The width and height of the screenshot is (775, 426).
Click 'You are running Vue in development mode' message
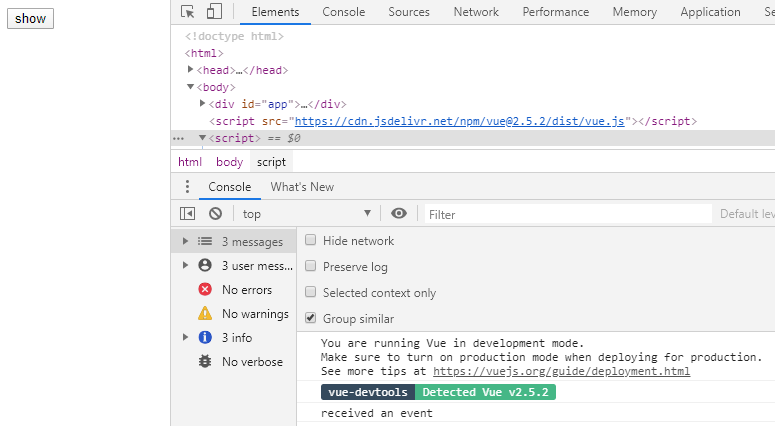452,343
